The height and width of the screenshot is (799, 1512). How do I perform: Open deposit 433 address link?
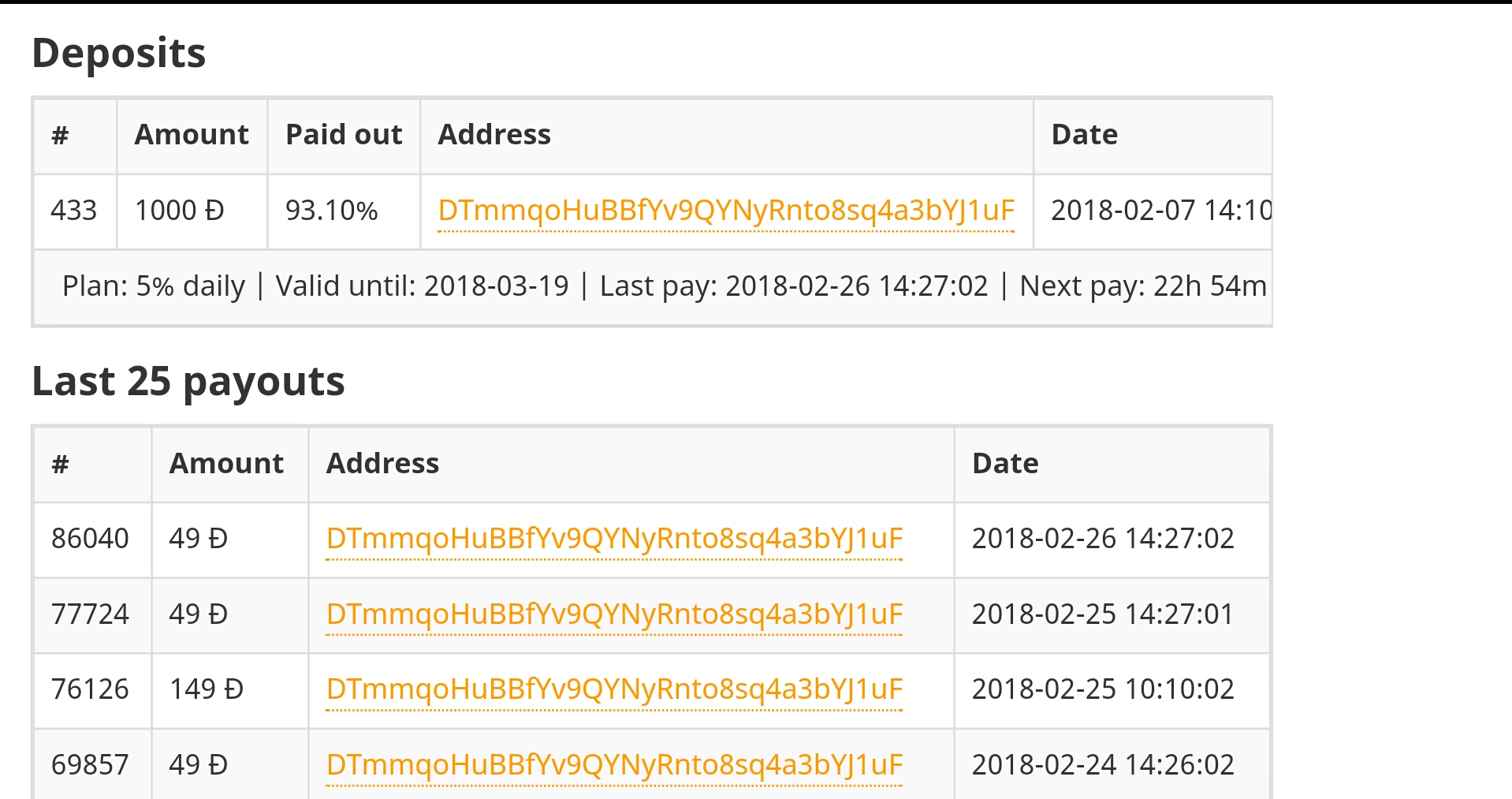[726, 211]
